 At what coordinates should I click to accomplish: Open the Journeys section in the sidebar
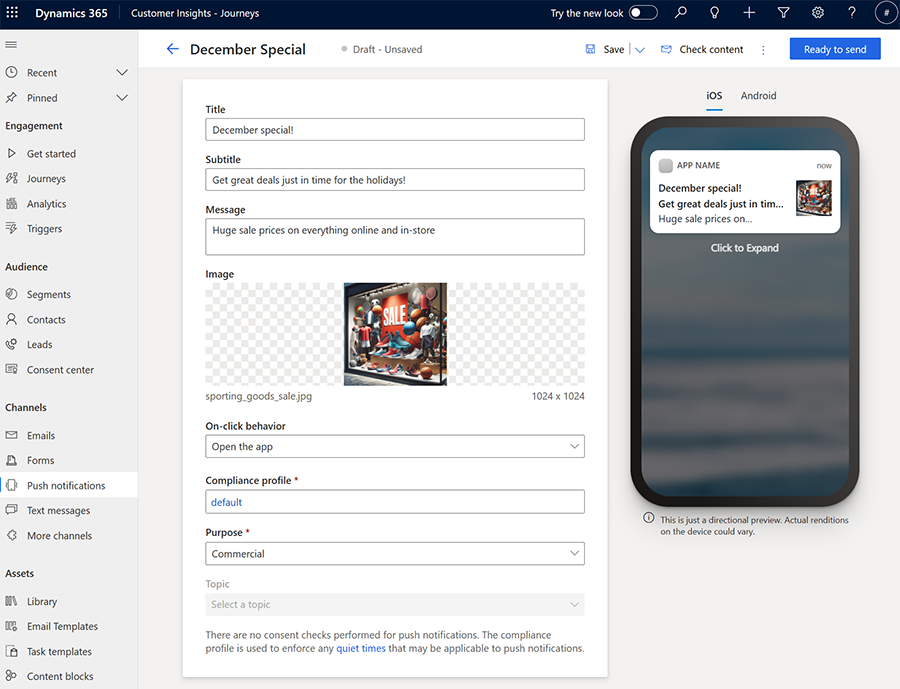pos(48,178)
